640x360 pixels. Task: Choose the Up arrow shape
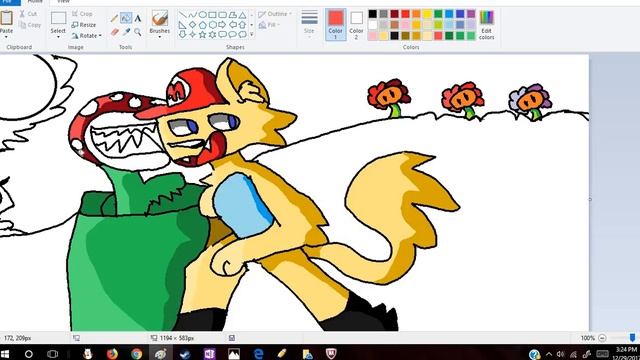242,25
